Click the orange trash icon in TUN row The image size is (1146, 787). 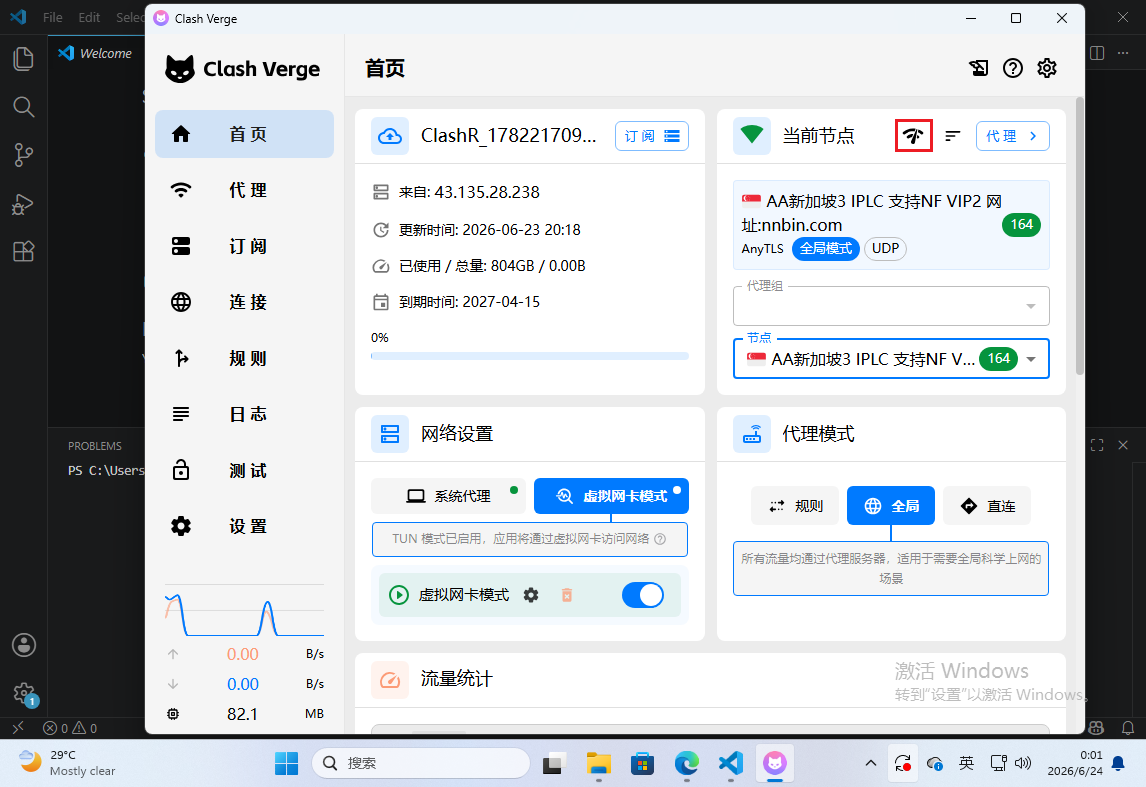coord(566,595)
